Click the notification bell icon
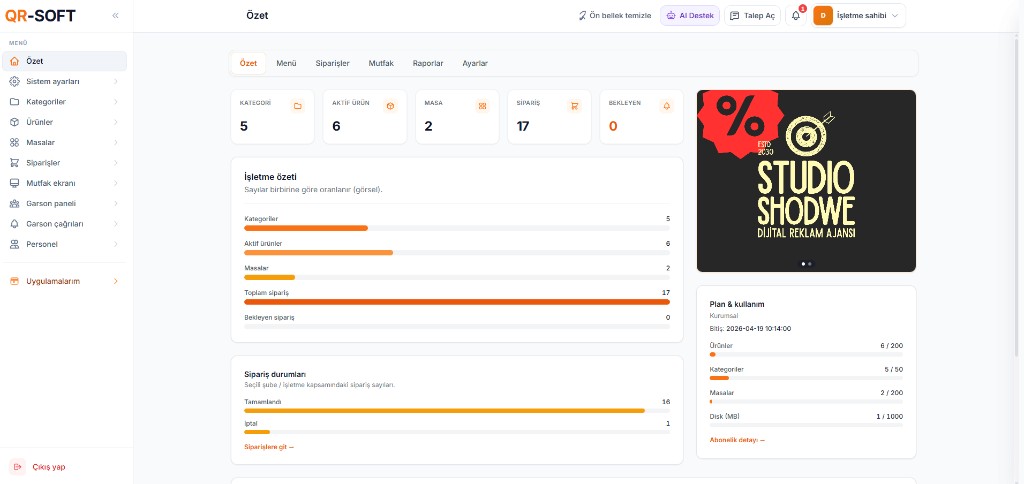 [796, 16]
